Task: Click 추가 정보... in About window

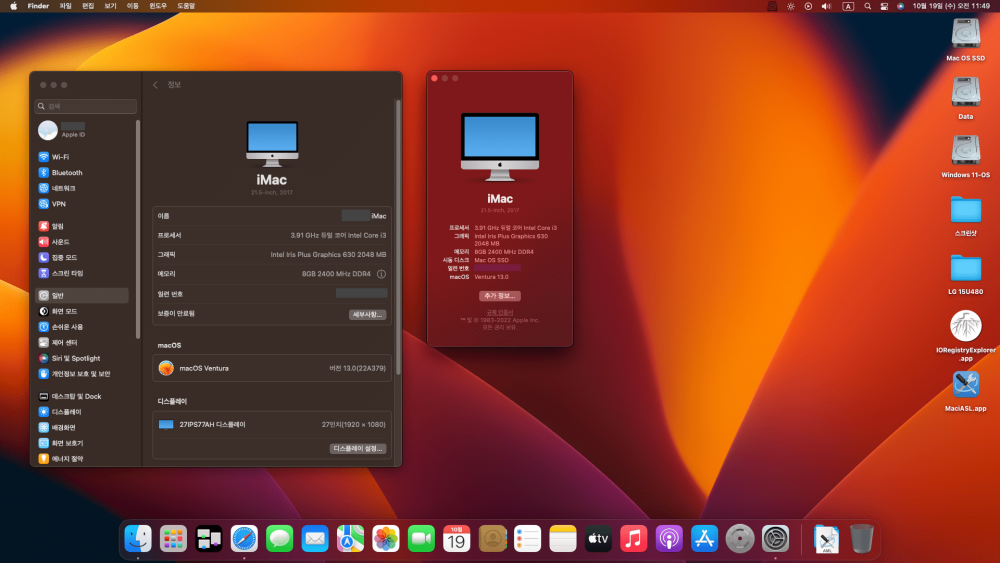Action: point(500,296)
